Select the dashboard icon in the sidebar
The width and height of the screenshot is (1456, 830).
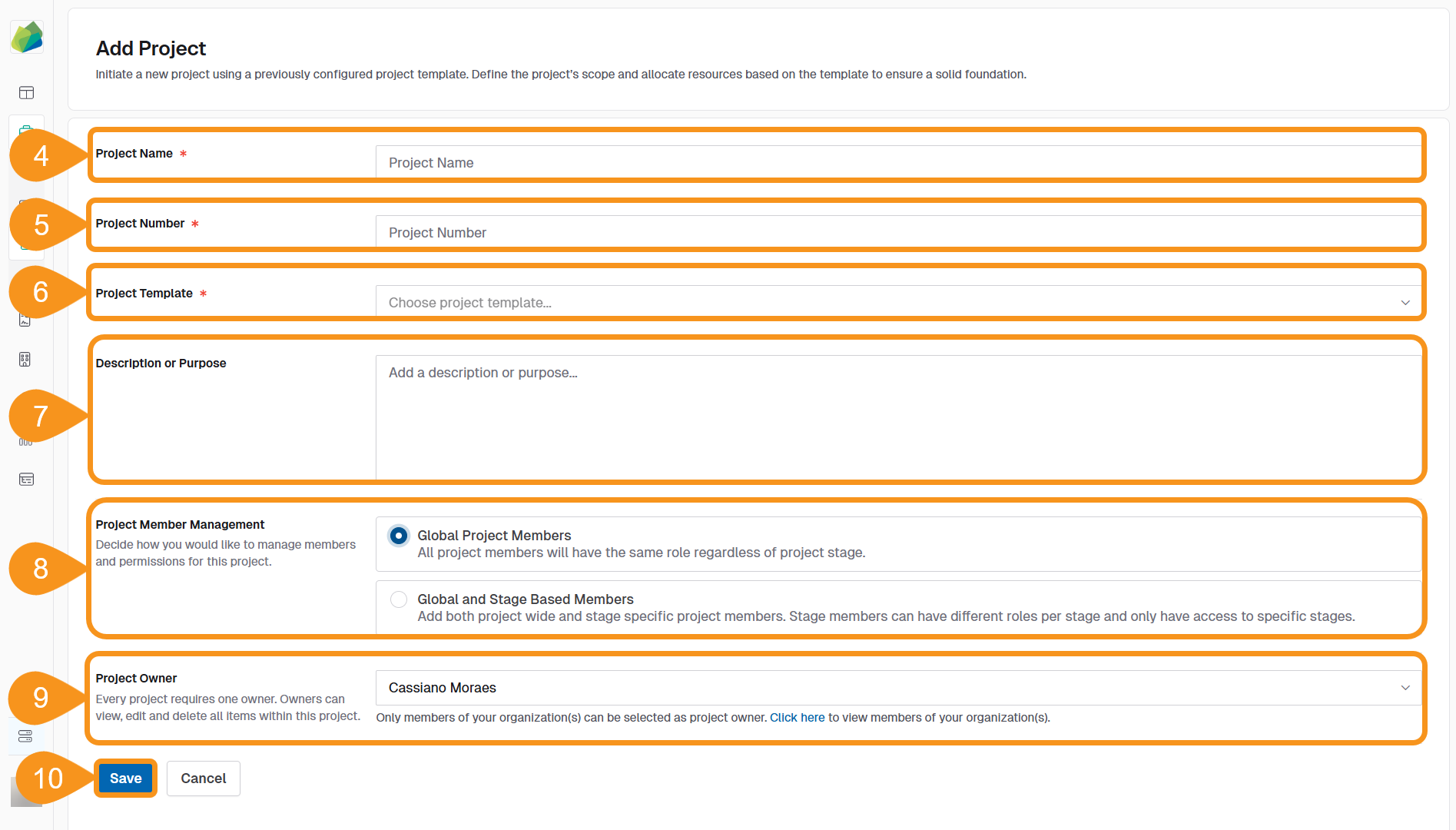pyautogui.click(x=26, y=92)
